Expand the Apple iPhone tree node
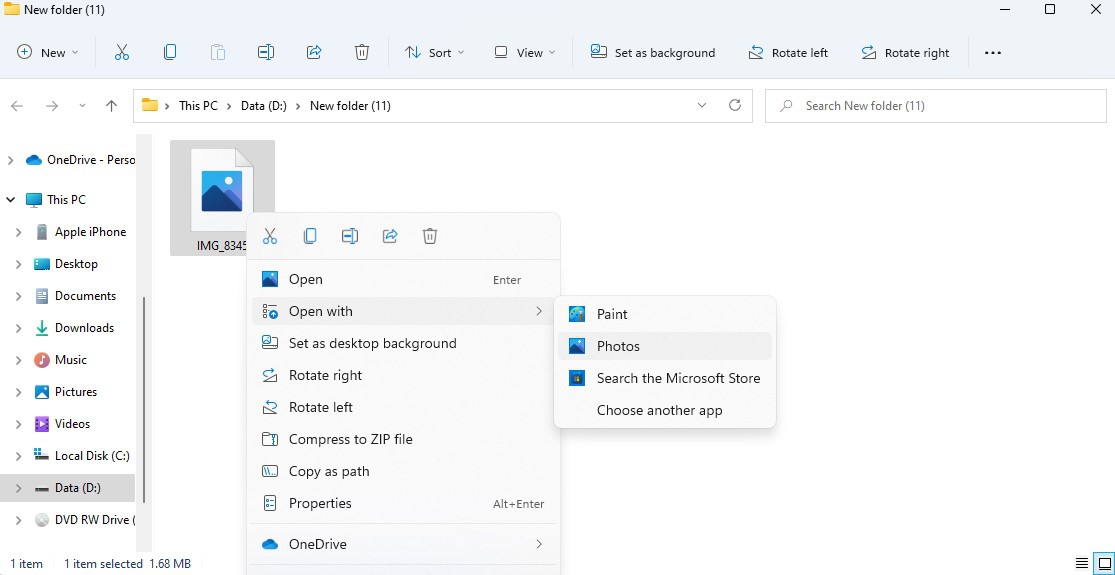 point(18,232)
